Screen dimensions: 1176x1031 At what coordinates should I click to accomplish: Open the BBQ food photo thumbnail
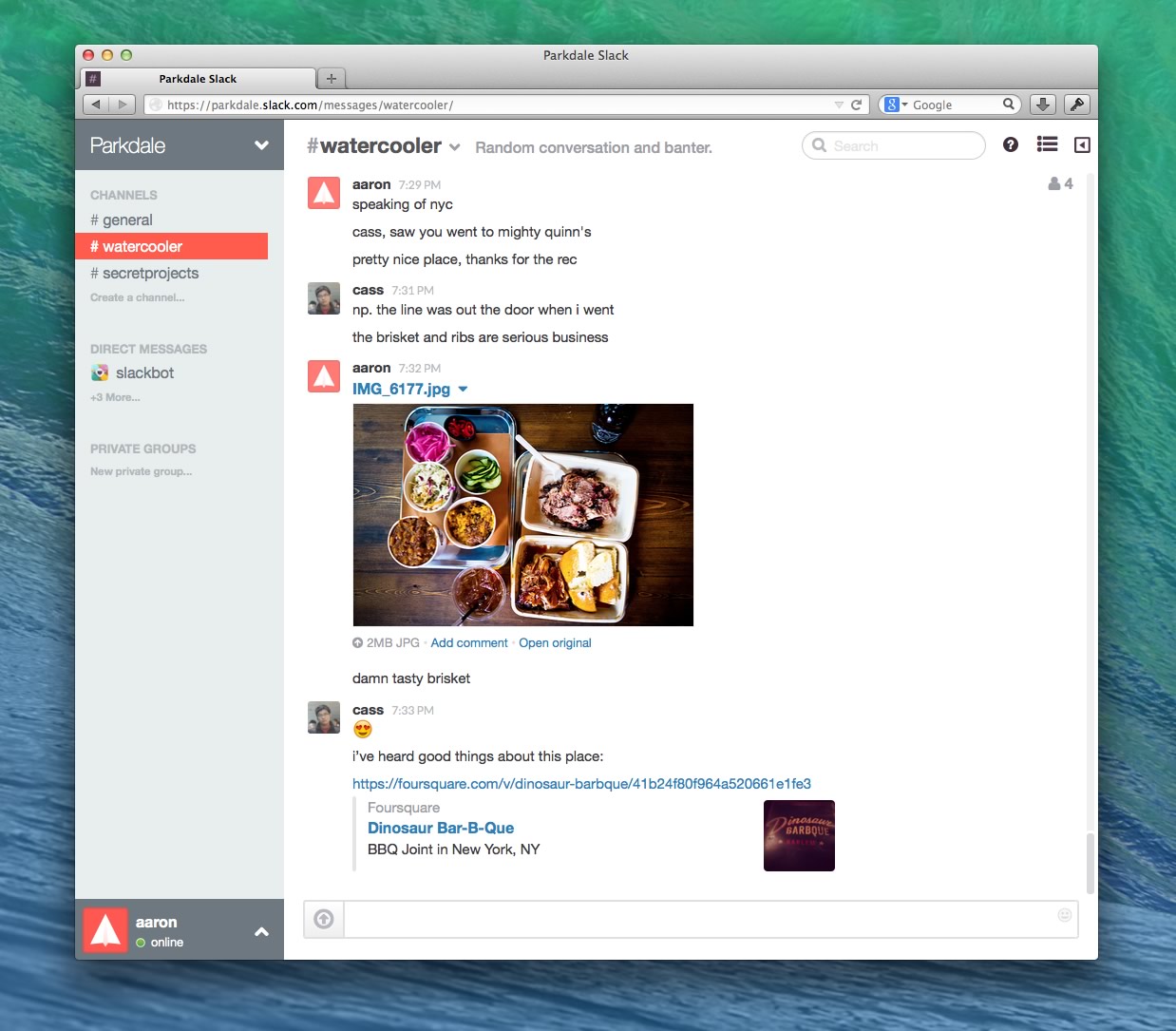tap(523, 515)
